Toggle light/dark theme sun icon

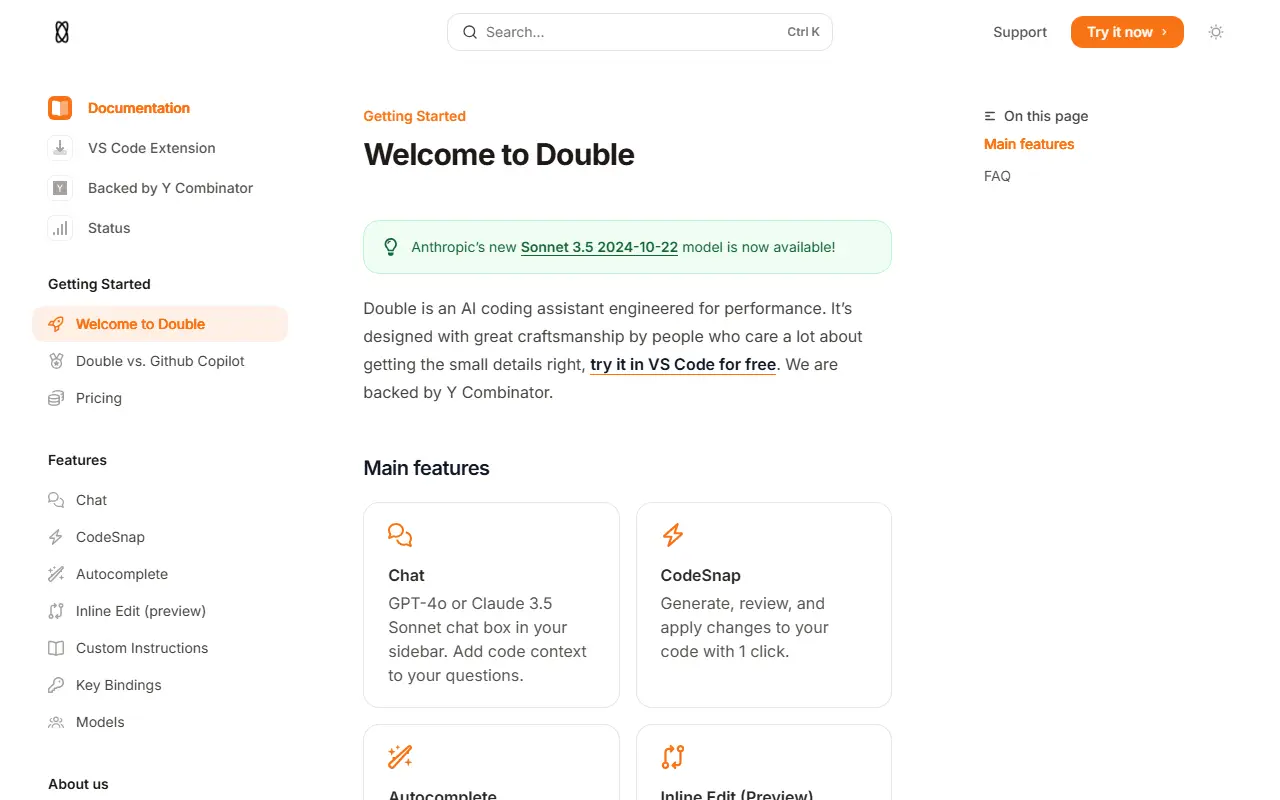click(x=1216, y=32)
